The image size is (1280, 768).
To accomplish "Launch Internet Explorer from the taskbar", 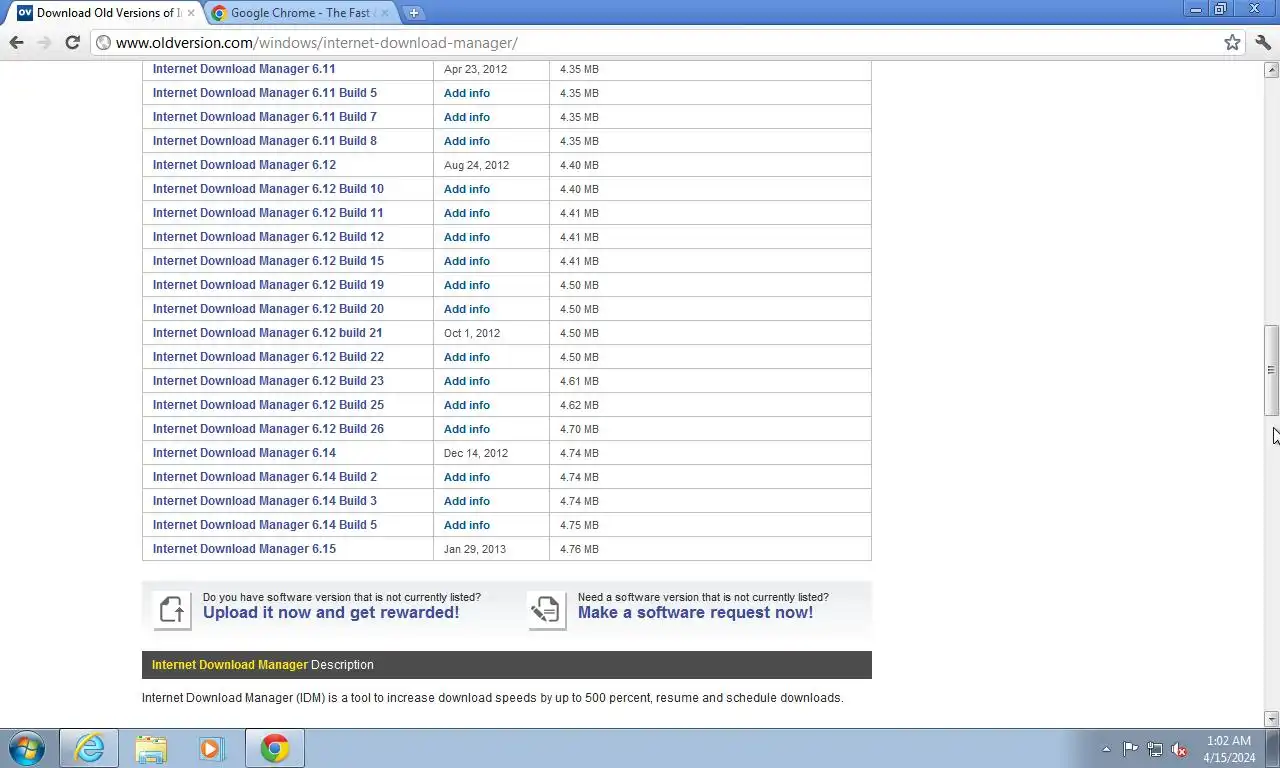I will (x=89, y=748).
